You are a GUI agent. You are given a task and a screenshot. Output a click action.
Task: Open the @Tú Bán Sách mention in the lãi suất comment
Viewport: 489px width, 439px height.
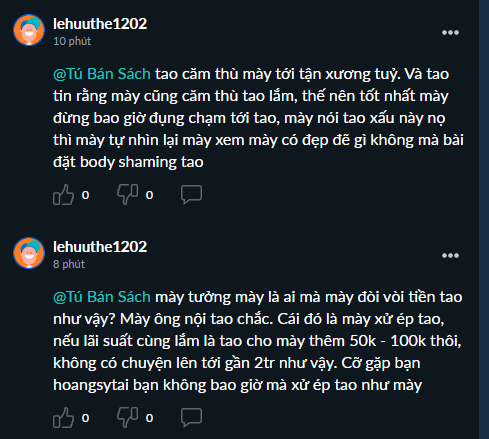(x=102, y=297)
